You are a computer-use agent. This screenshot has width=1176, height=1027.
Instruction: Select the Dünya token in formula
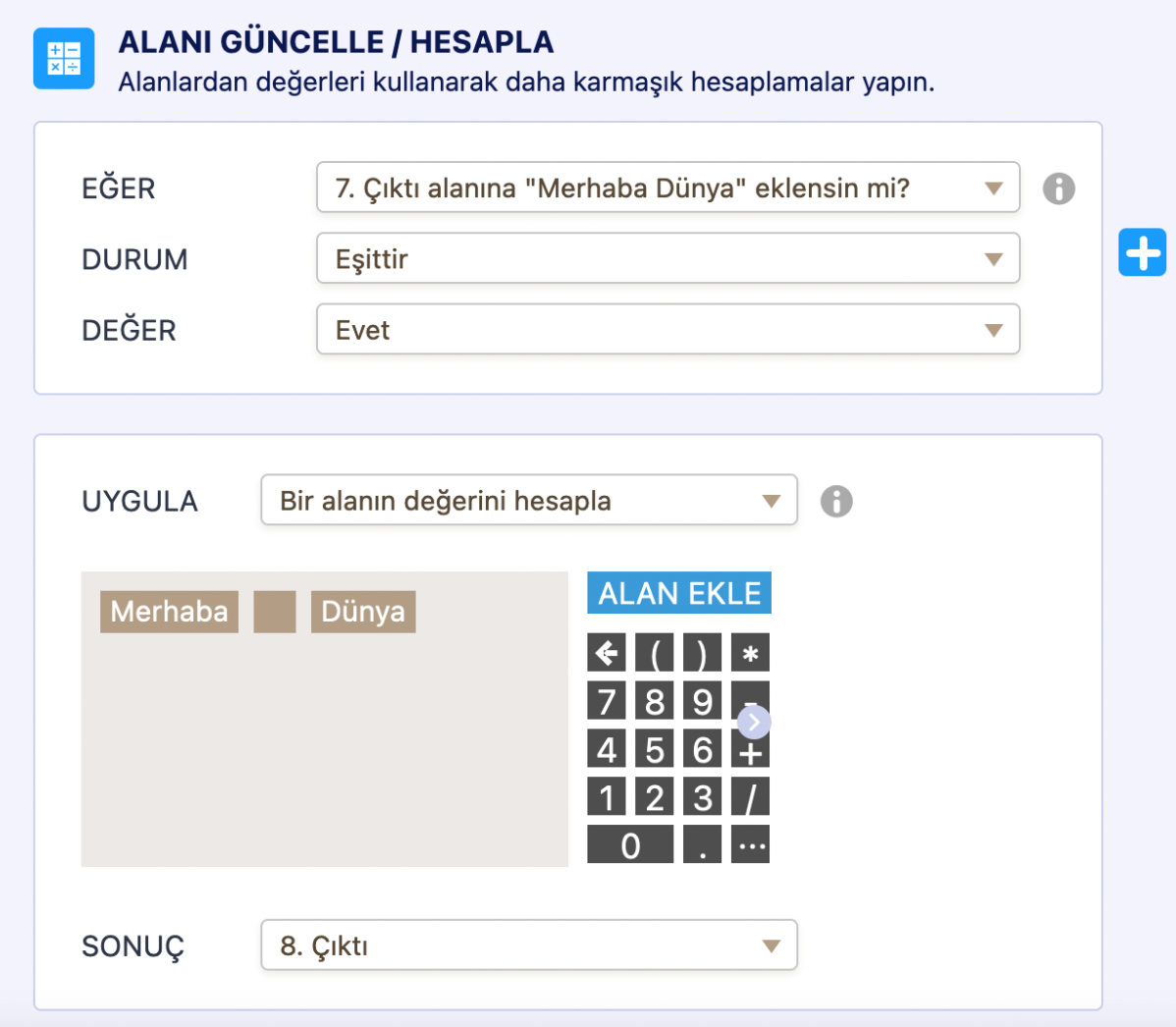(x=363, y=612)
